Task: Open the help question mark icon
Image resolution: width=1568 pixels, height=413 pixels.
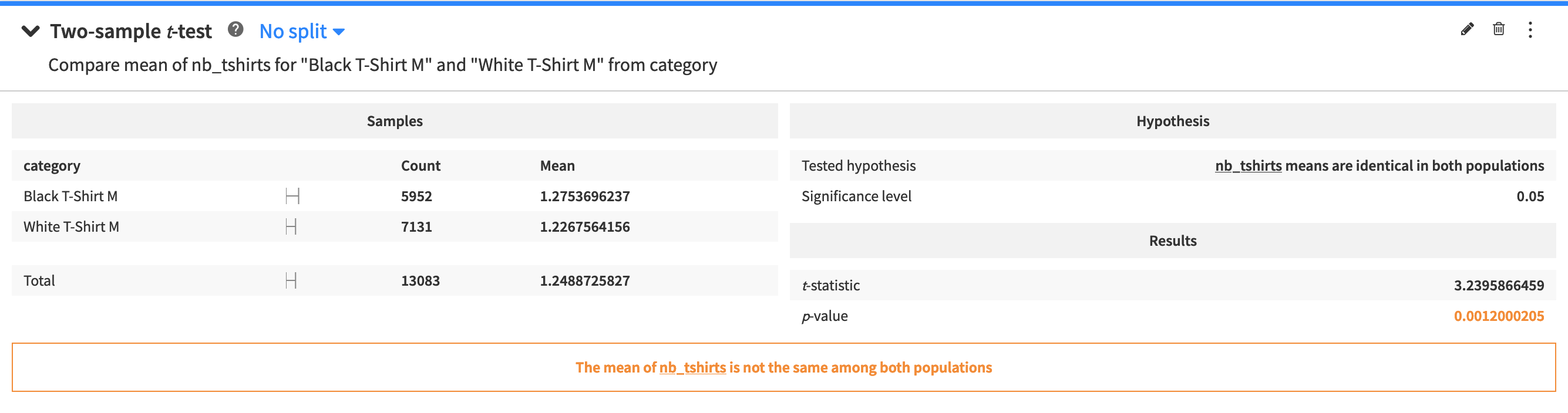Action: click(235, 29)
